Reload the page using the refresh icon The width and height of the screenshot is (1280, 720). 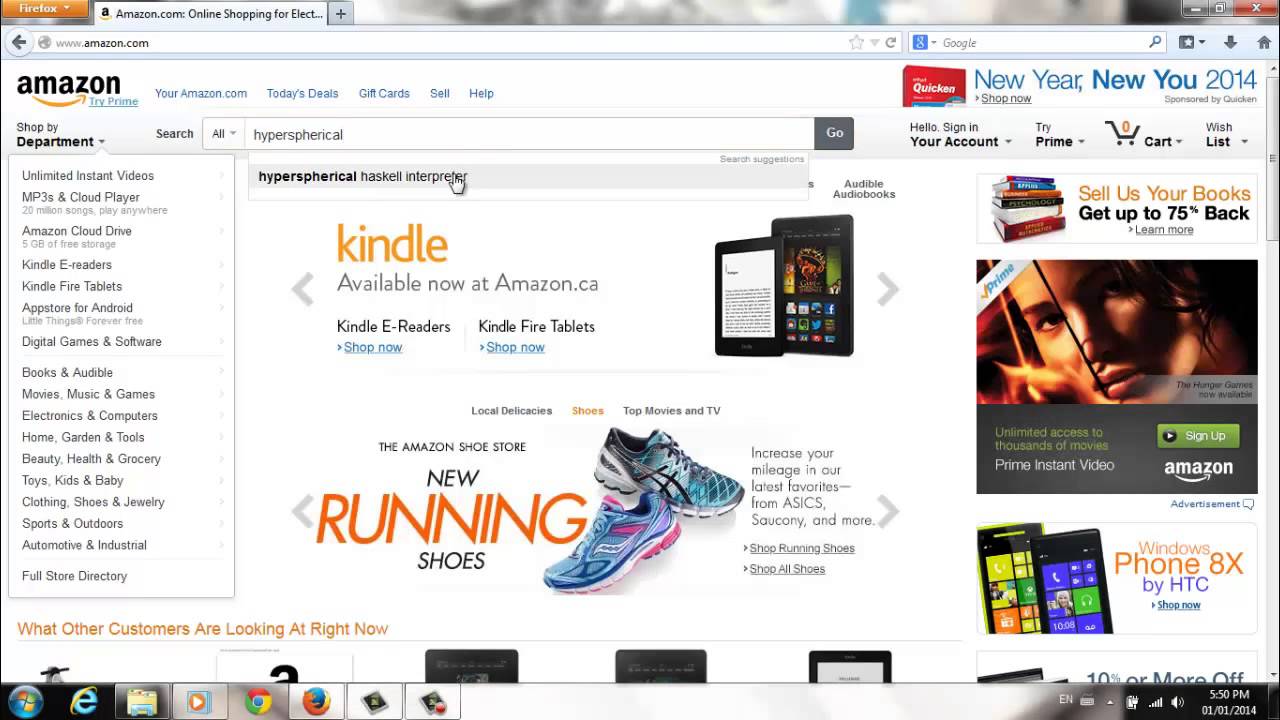(890, 43)
